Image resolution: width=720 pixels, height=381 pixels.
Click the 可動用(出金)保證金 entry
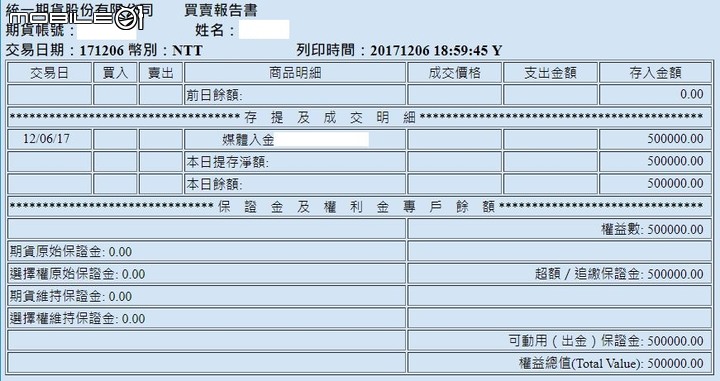point(606,341)
